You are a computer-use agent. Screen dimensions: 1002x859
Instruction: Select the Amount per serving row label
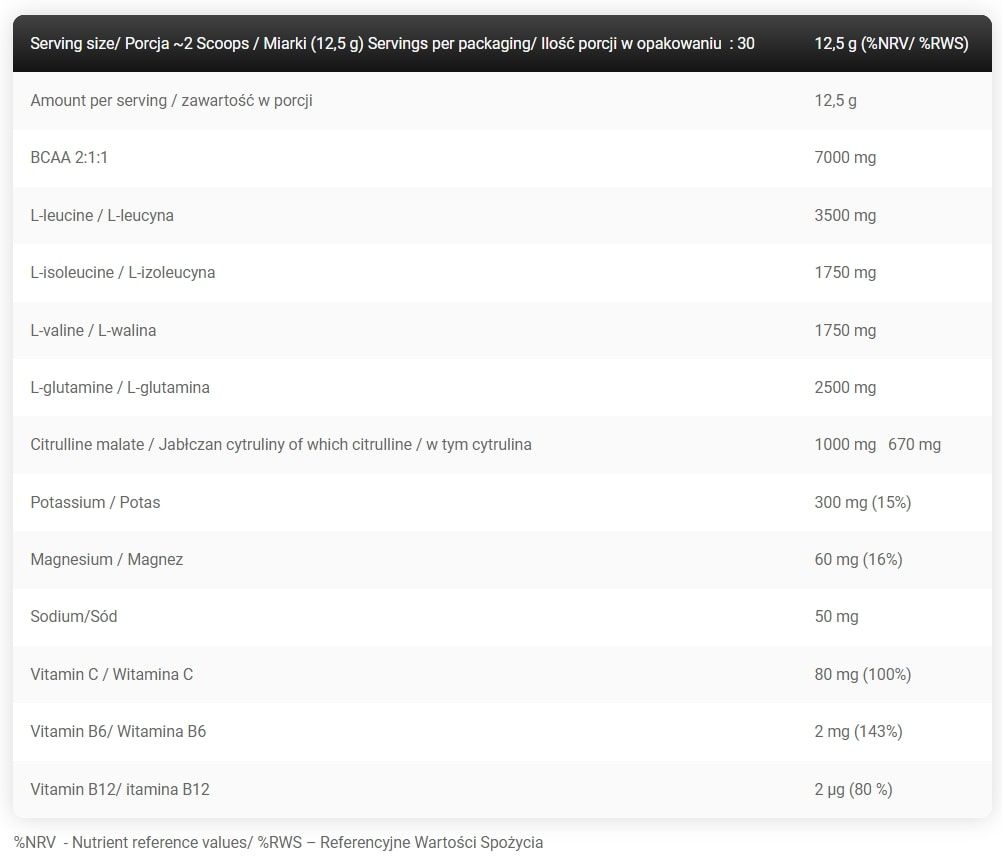pos(171,100)
